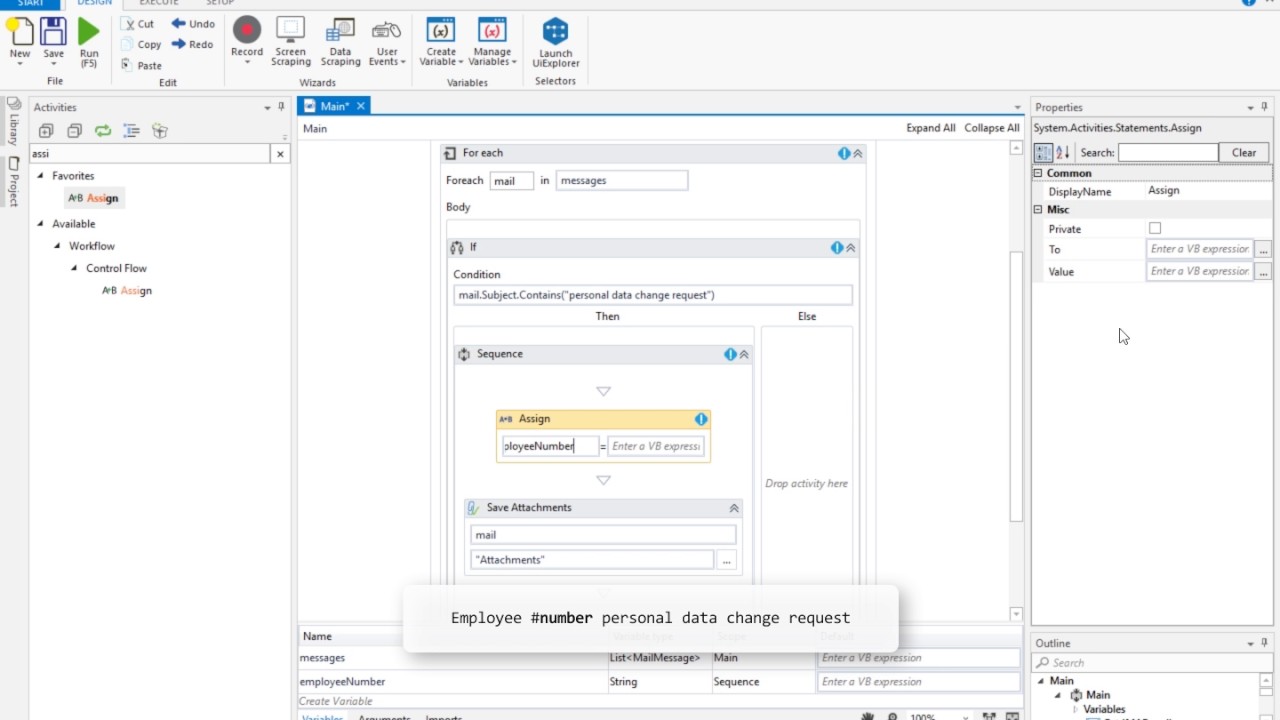Open the Manage Variables dropdown

click(x=492, y=42)
